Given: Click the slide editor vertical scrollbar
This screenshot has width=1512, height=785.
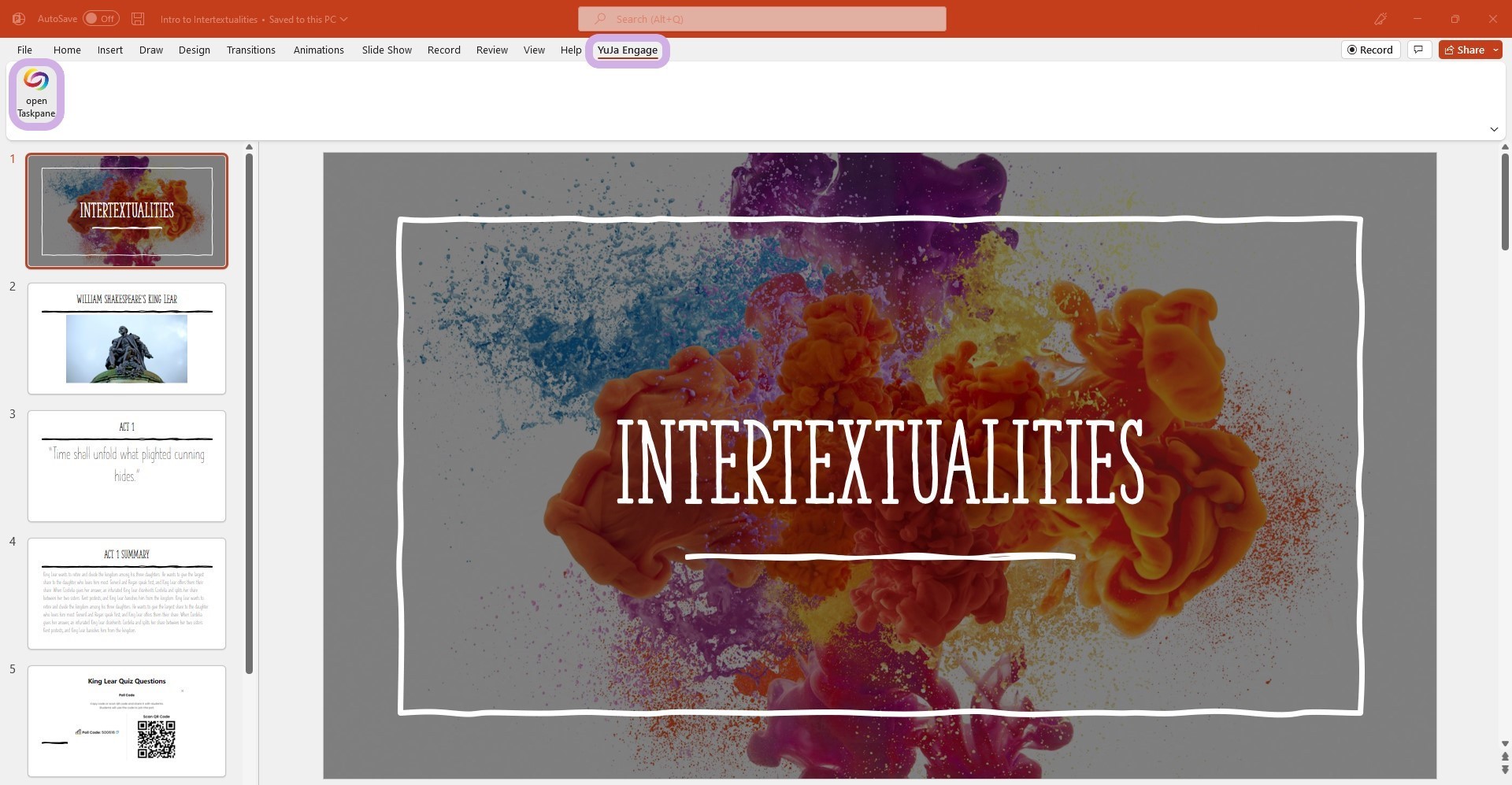Looking at the screenshot, I should click(1505, 203).
